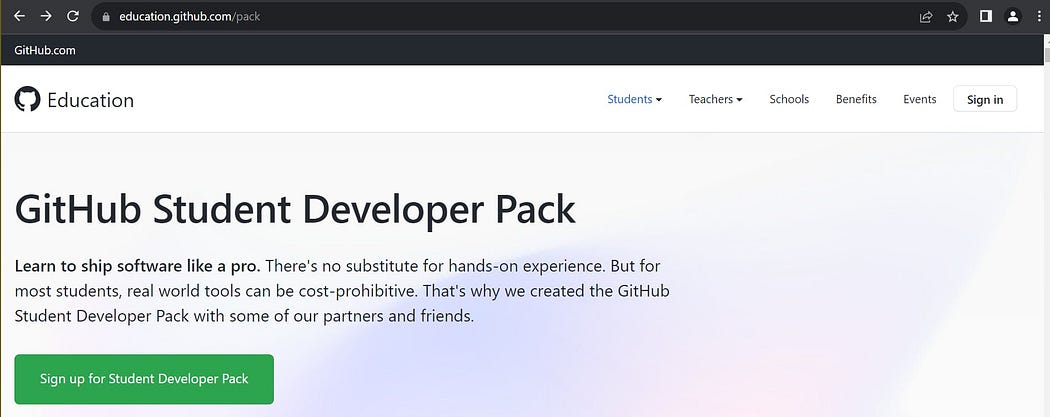This screenshot has width=1050, height=417.
Task: Reload the page with the refresh icon
Action: coord(73,16)
